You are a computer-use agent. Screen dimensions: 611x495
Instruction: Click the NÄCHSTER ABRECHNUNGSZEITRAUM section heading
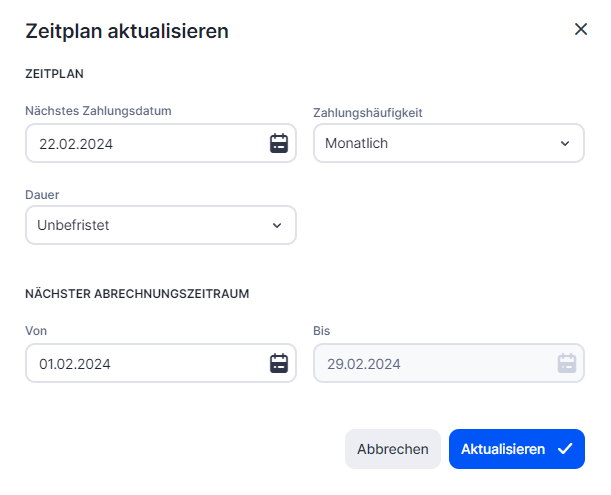click(137, 294)
